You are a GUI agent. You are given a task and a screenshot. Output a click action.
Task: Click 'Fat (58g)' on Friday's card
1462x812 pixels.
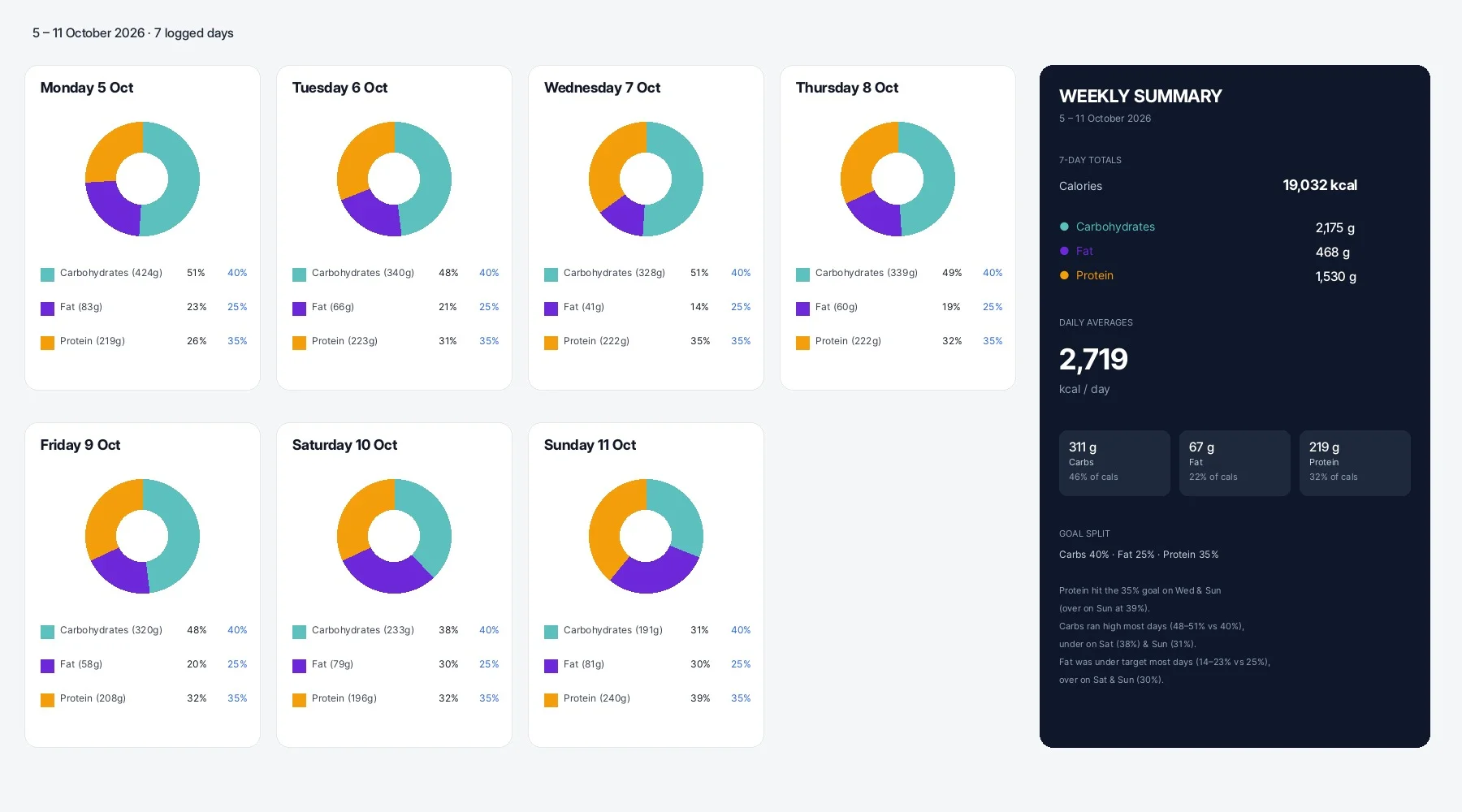[x=81, y=664]
